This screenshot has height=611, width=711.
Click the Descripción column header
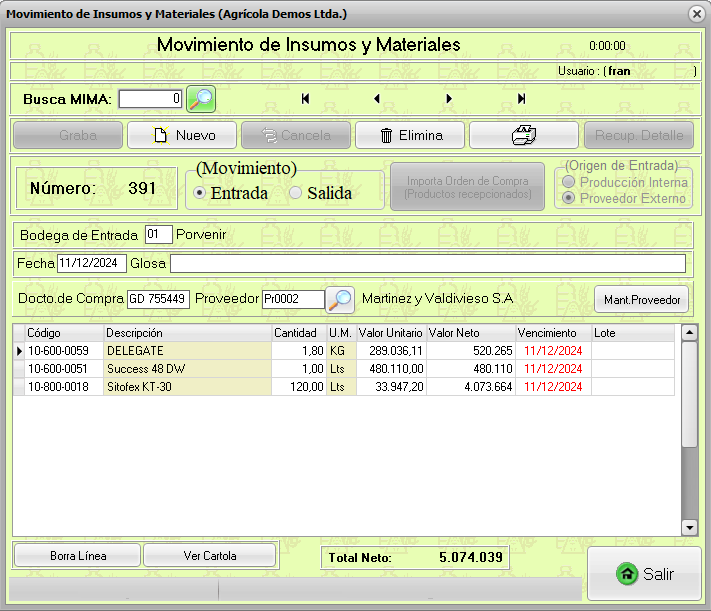(188, 333)
